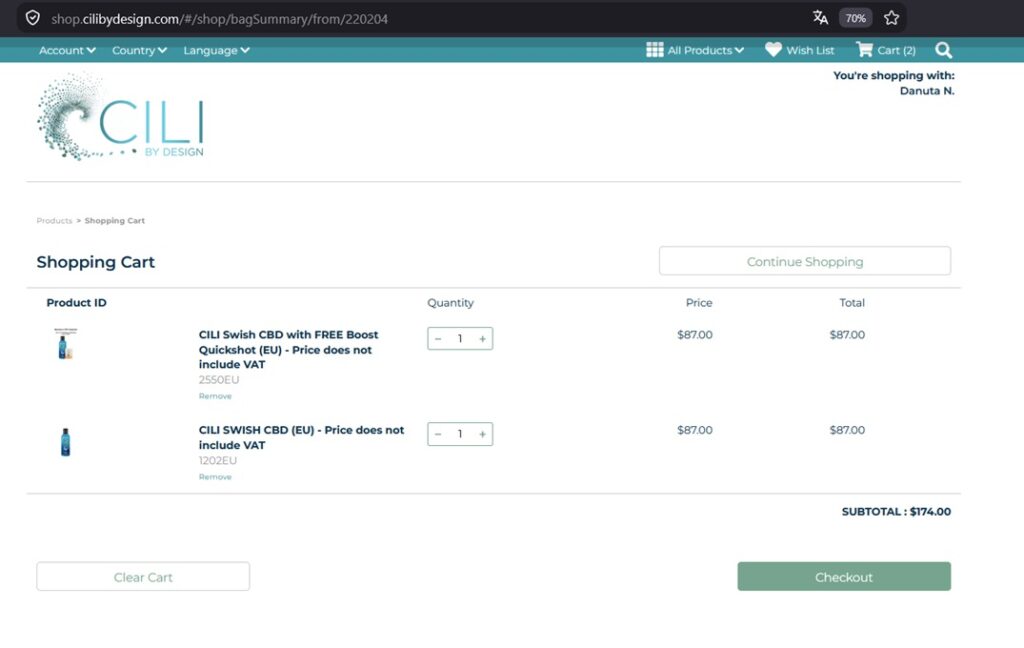
Task: Click the Shopping Cart breadcrumb text
Action: pyautogui.click(x=114, y=221)
